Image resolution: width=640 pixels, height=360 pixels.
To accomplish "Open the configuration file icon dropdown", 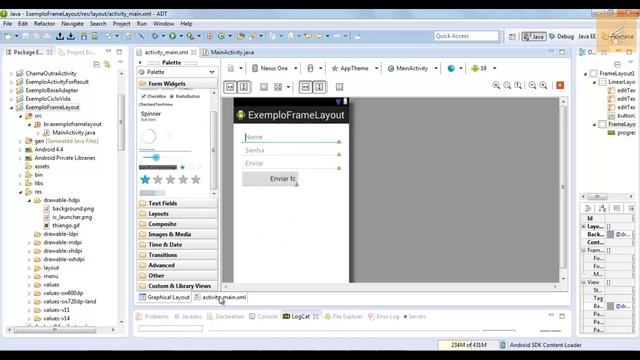I will coord(235,68).
